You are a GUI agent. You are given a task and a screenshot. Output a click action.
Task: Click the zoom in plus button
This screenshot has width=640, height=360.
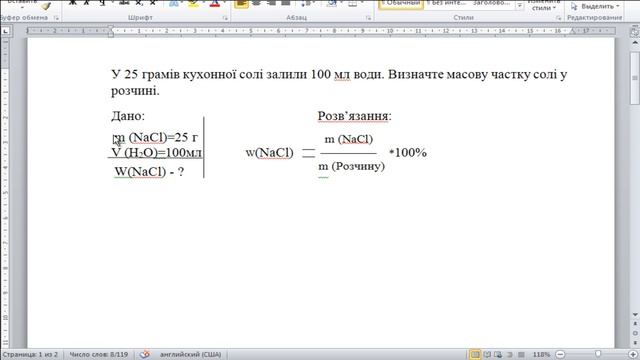tap(633, 354)
